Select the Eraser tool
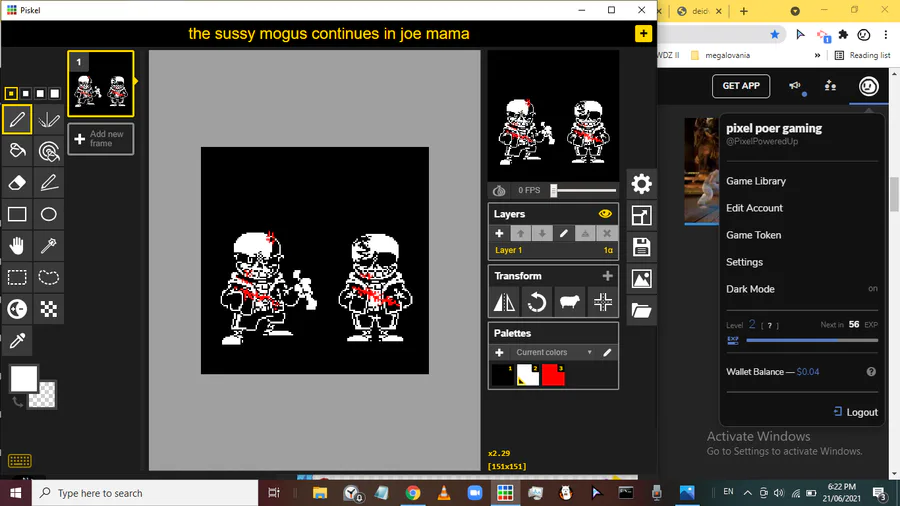 pos(17,182)
